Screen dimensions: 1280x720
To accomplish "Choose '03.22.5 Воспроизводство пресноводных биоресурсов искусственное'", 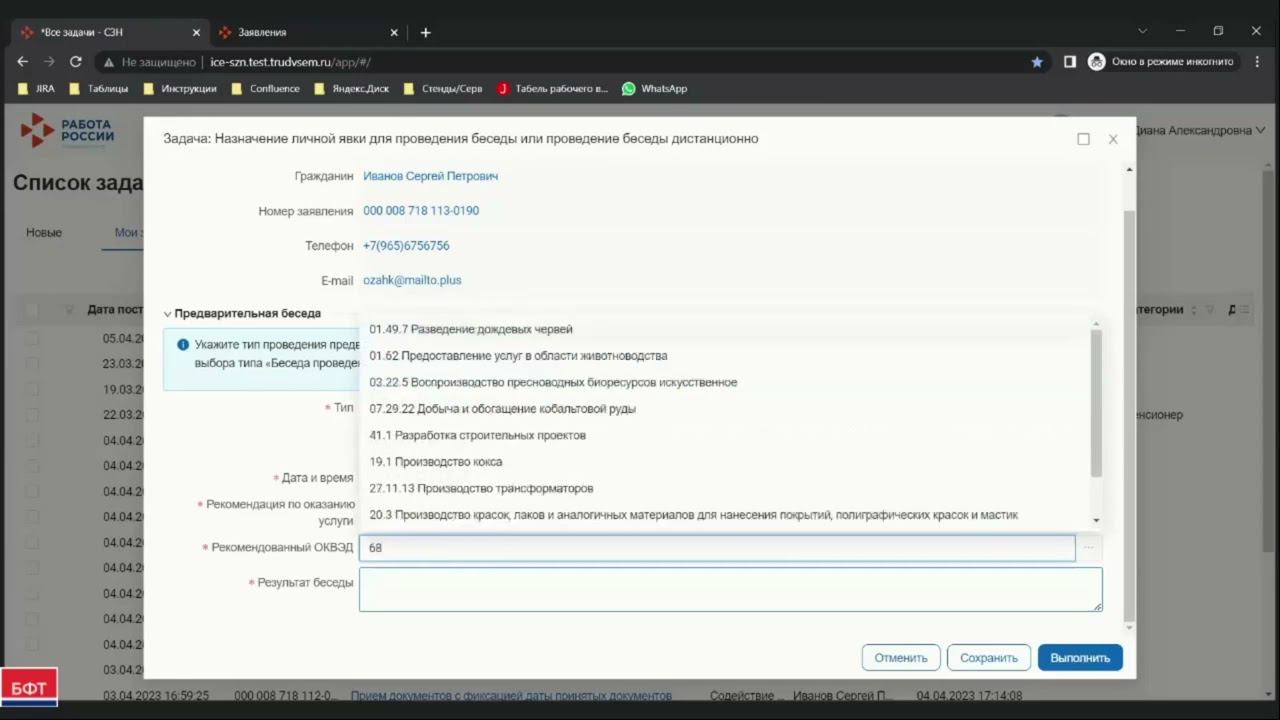I will pyautogui.click(x=725, y=382).
